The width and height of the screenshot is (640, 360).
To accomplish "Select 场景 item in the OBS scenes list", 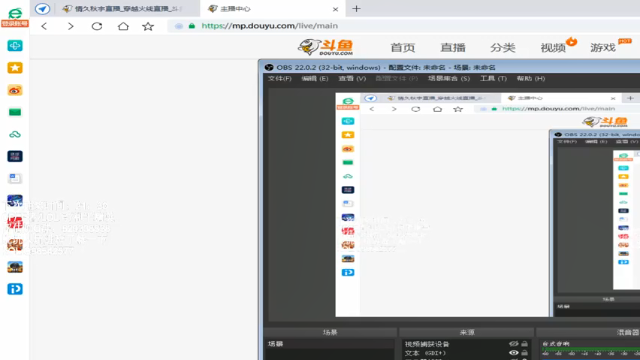I will [330, 344].
